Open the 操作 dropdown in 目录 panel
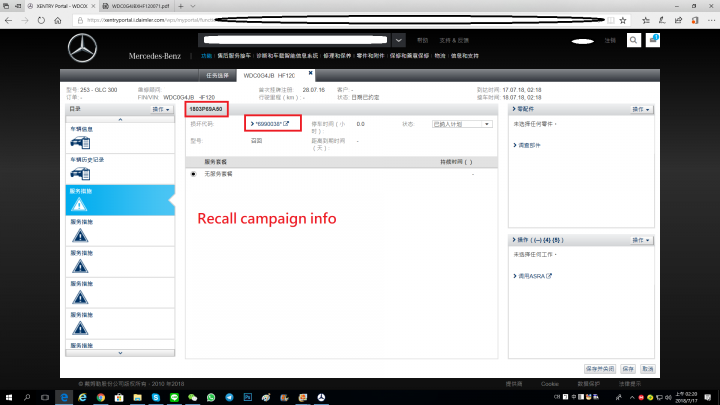 [161, 109]
